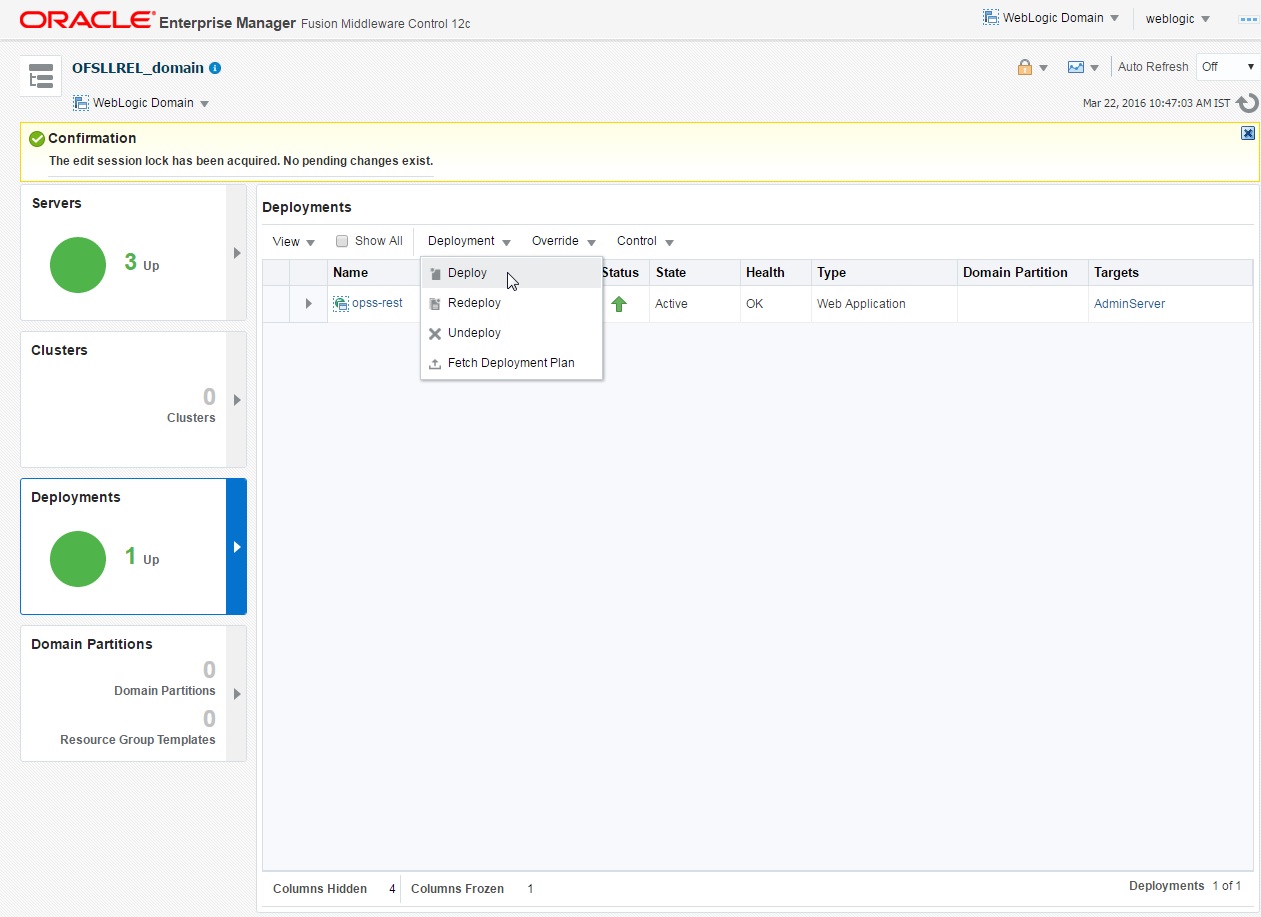Viewport: 1261px width, 917px height.
Task: Open the View menu dropdown
Action: [x=294, y=242]
